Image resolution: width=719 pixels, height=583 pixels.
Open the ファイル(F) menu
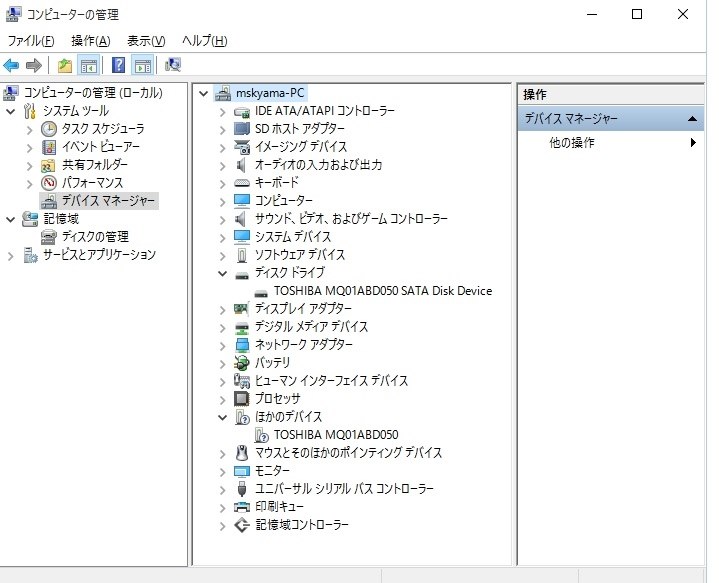[31, 41]
